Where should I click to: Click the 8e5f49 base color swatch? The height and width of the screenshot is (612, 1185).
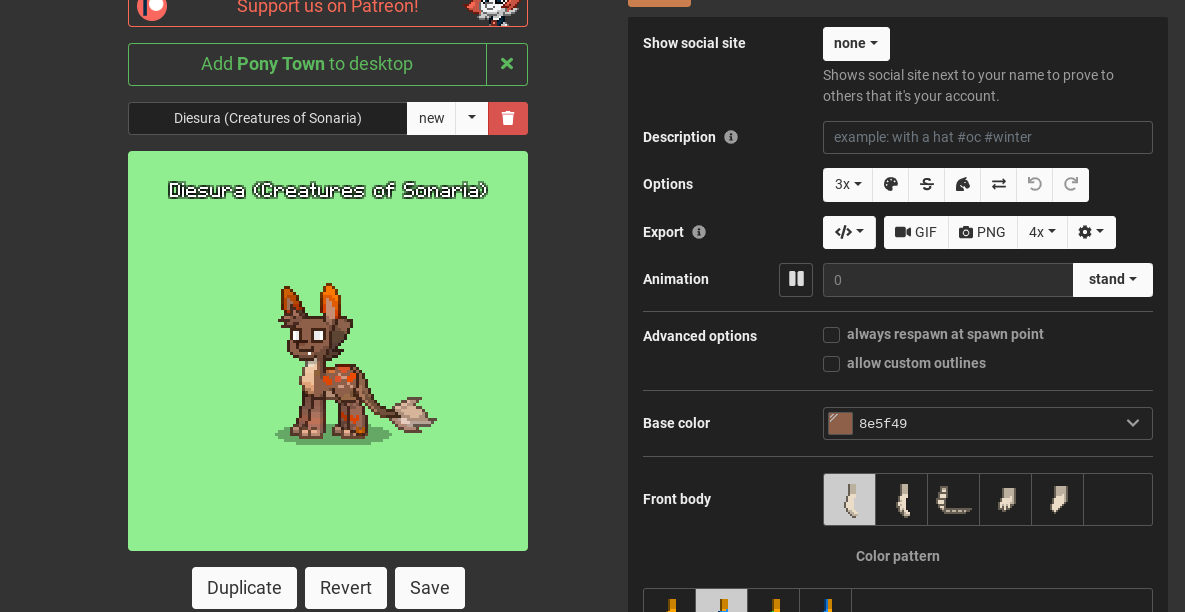tap(840, 423)
